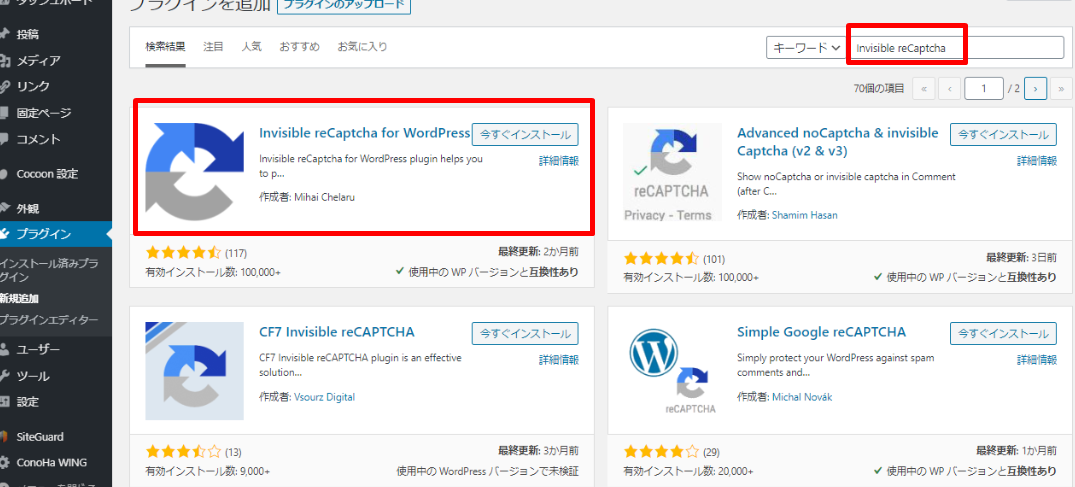The width and height of the screenshot is (1075, 487).
Task: Open the コメント sidebar menu
Action: click(x=38, y=139)
